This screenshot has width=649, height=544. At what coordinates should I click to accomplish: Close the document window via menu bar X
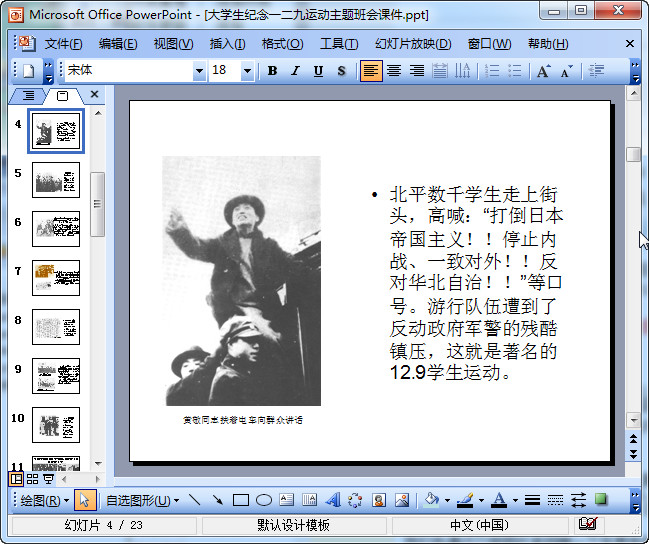click(630, 43)
